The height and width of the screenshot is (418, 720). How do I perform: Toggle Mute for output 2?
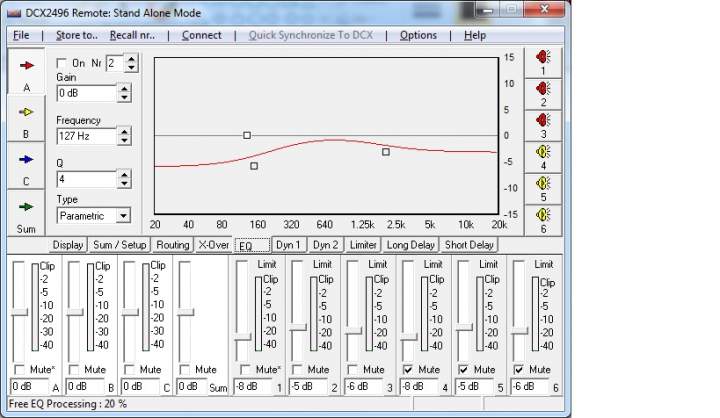(x=297, y=369)
